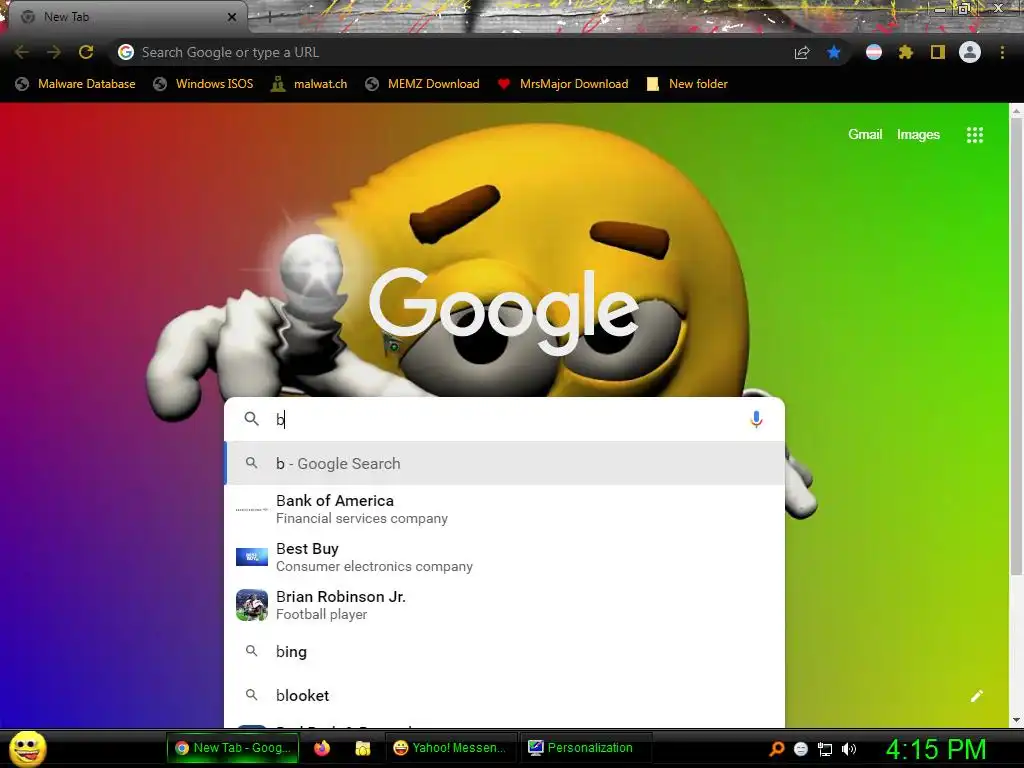Open the network tray icon
The width and height of the screenshot is (1024, 768).
(825, 749)
